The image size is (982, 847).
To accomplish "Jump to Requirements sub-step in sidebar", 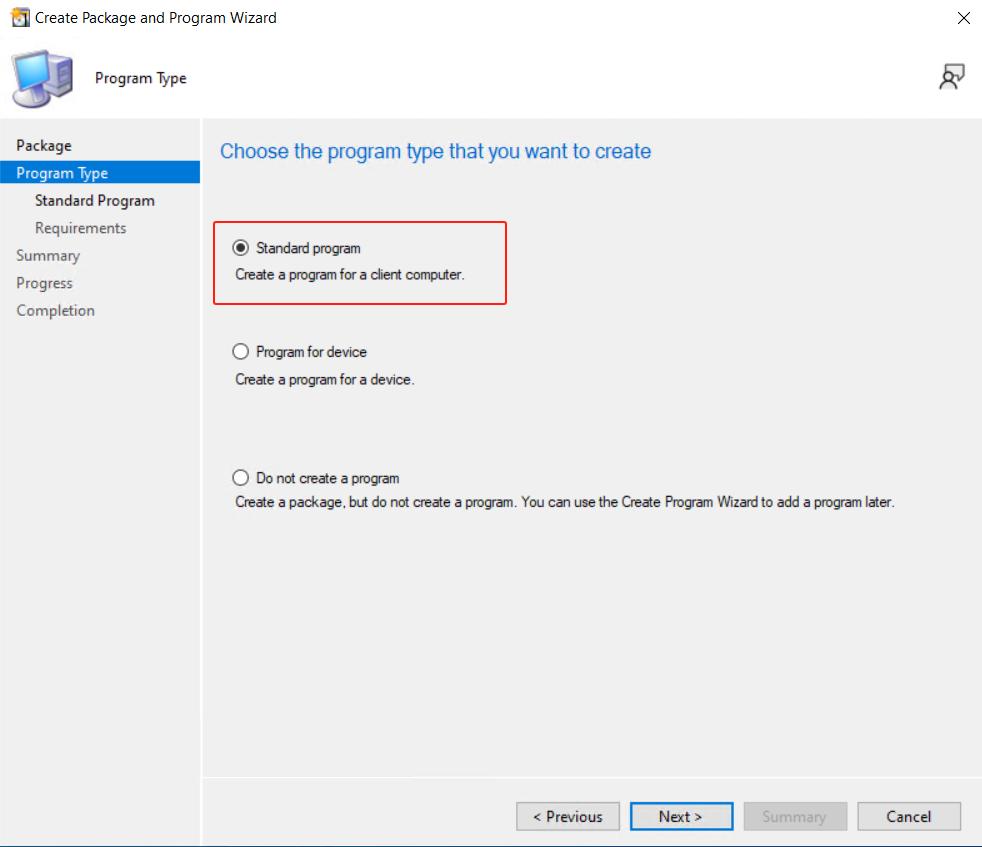I will point(81,228).
